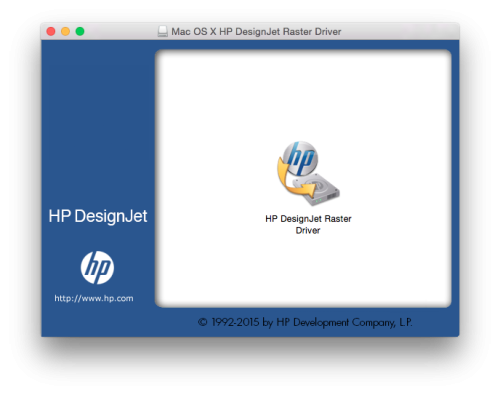Select the 'HP DesignJet Raster' icon label text
Image resolution: width=500 pixels, height=395 pixels.
tap(308, 219)
